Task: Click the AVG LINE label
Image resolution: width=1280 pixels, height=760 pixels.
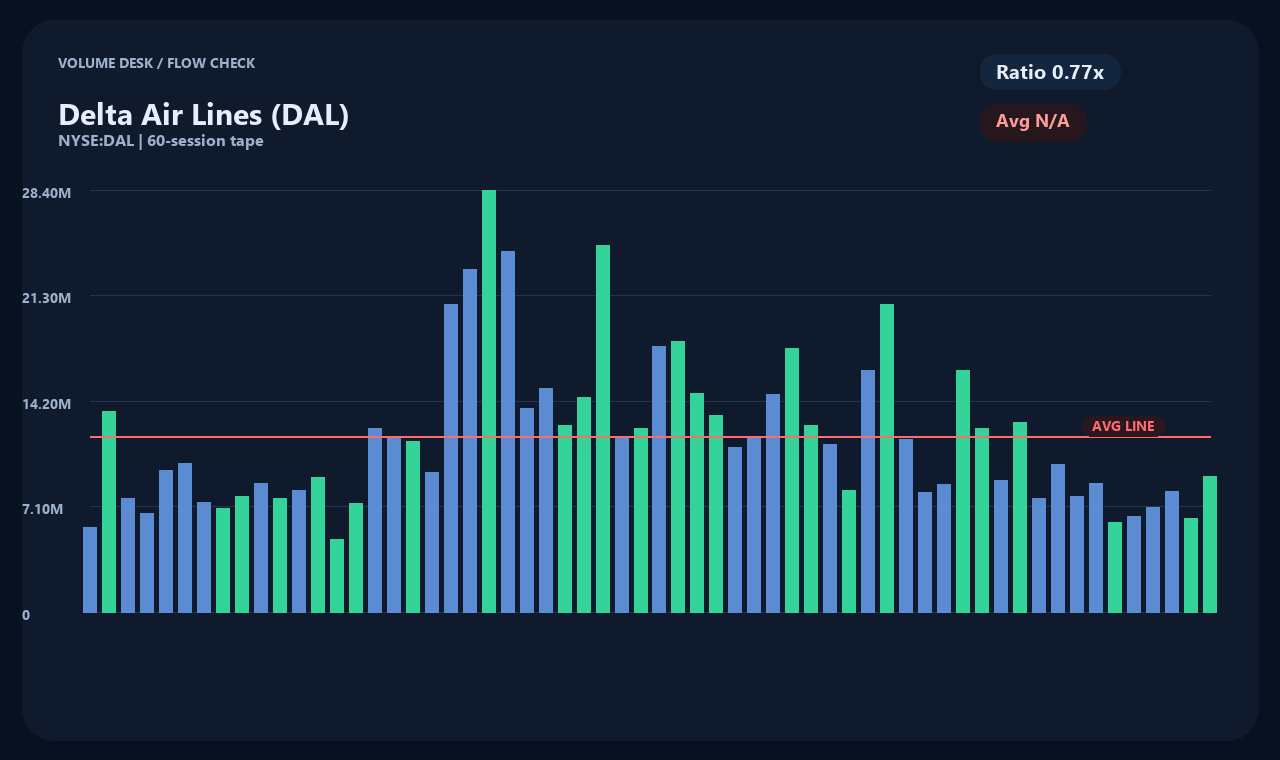Action: pos(1123,426)
